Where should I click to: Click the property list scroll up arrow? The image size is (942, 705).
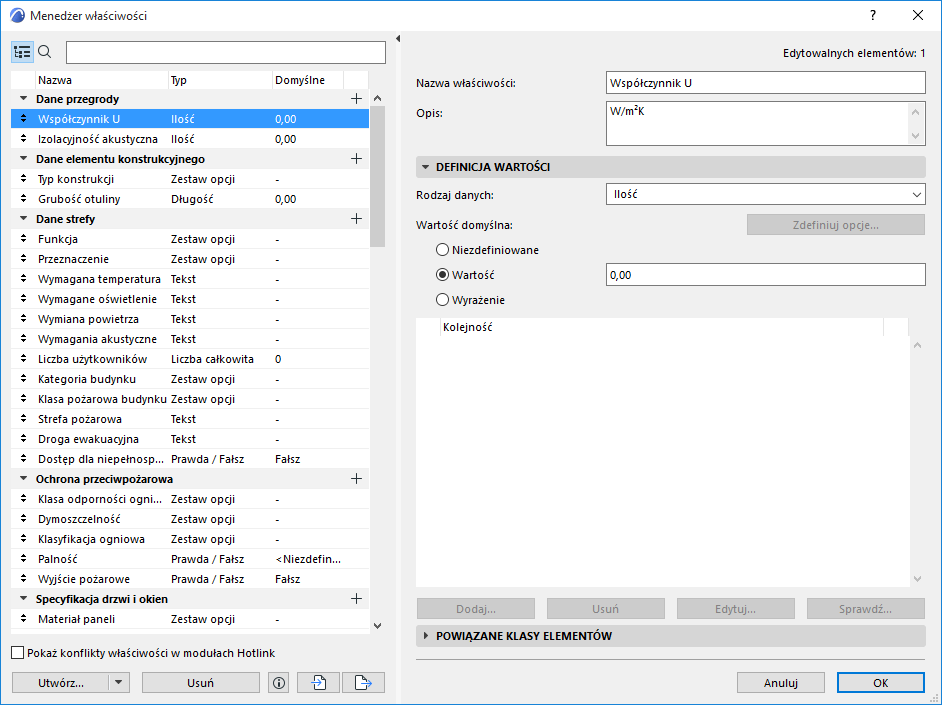[377, 98]
